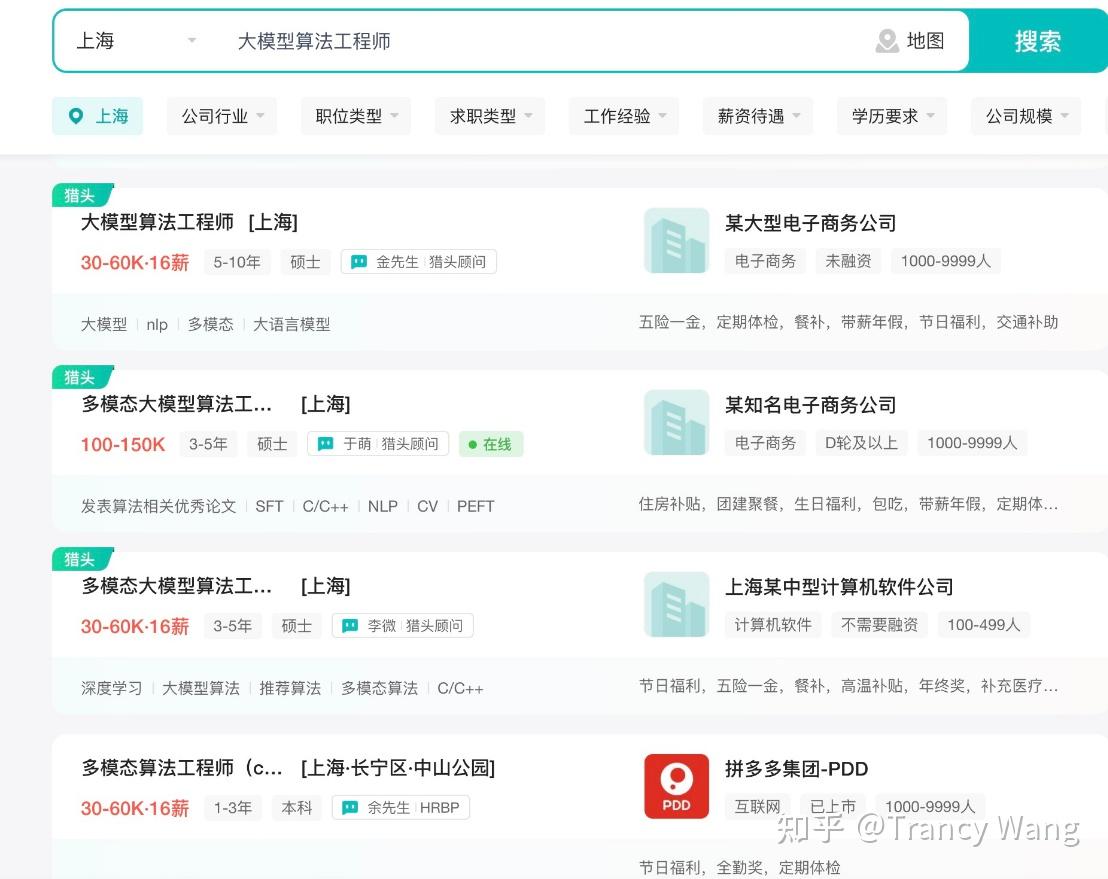Click the 不需要融资 company tag
The width and height of the screenshot is (1108, 879).
(x=879, y=625)
